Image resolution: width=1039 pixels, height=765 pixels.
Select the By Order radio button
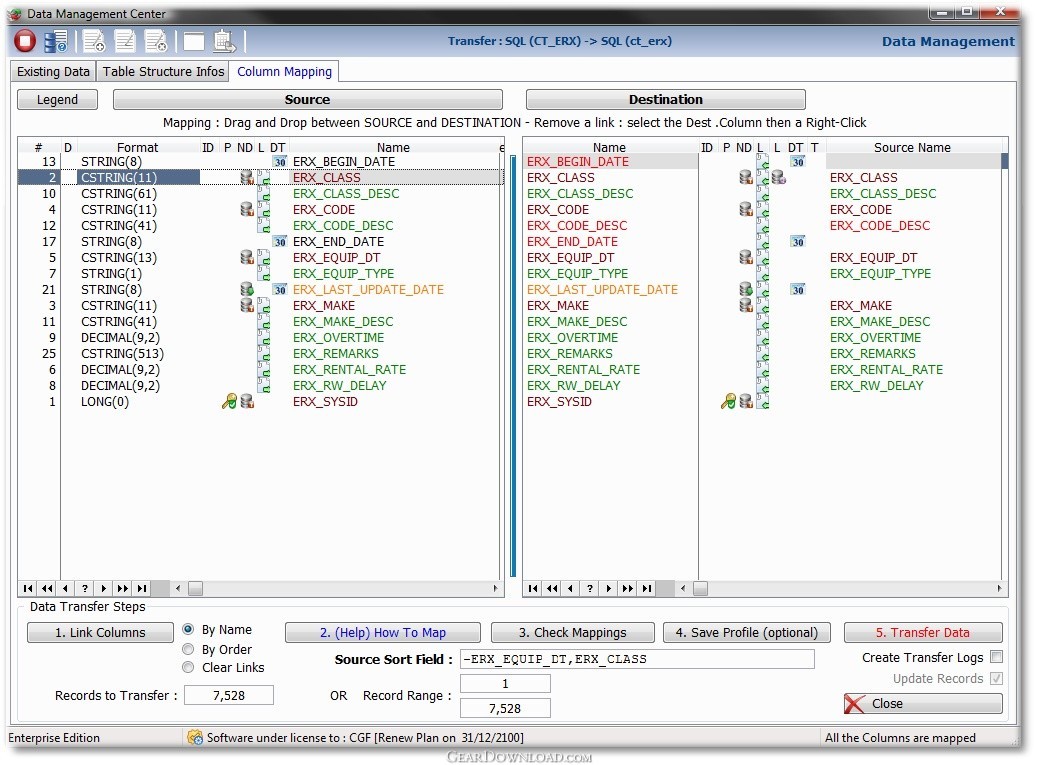click(x=188, y=649)
